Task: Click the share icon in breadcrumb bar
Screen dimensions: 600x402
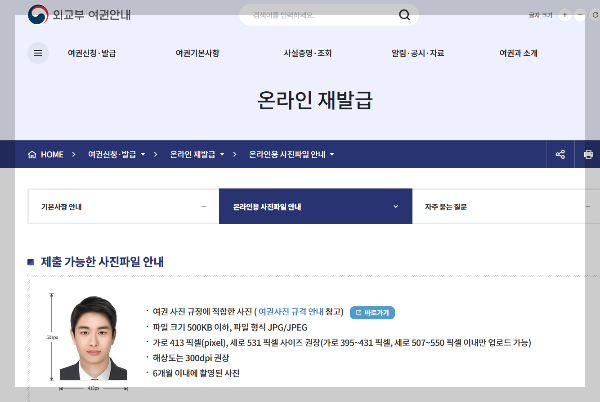Action: point(560,154)
